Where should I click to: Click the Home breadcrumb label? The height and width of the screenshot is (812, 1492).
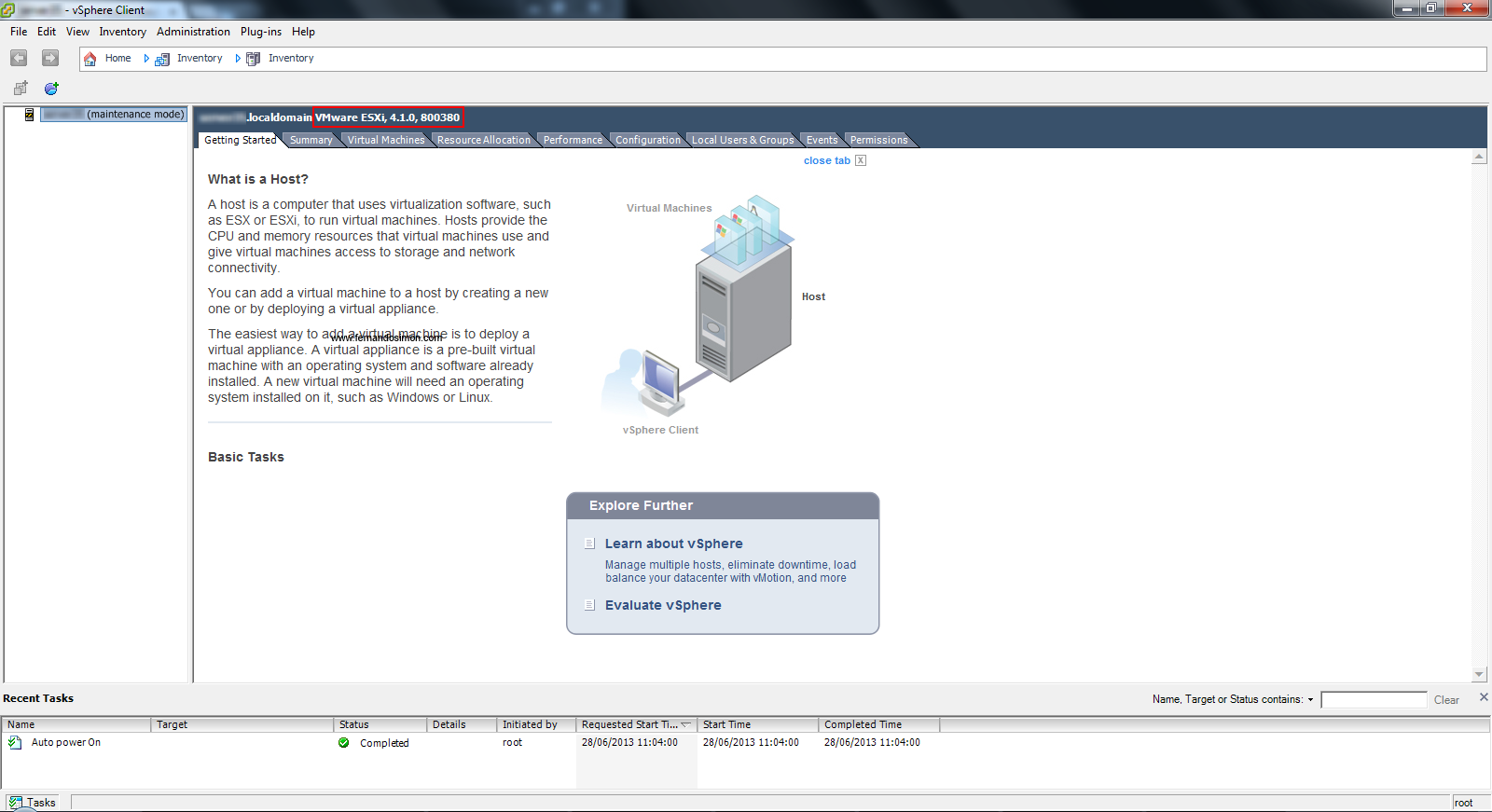pyautogui.click(x=118, y=58)
